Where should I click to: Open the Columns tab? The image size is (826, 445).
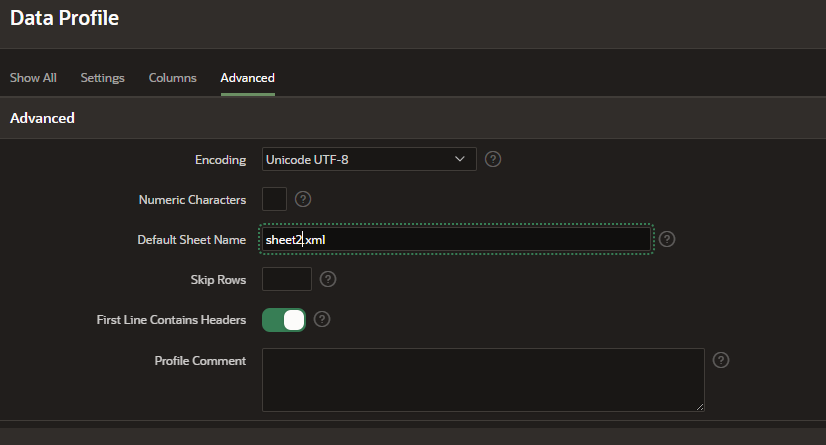[173, 78]
